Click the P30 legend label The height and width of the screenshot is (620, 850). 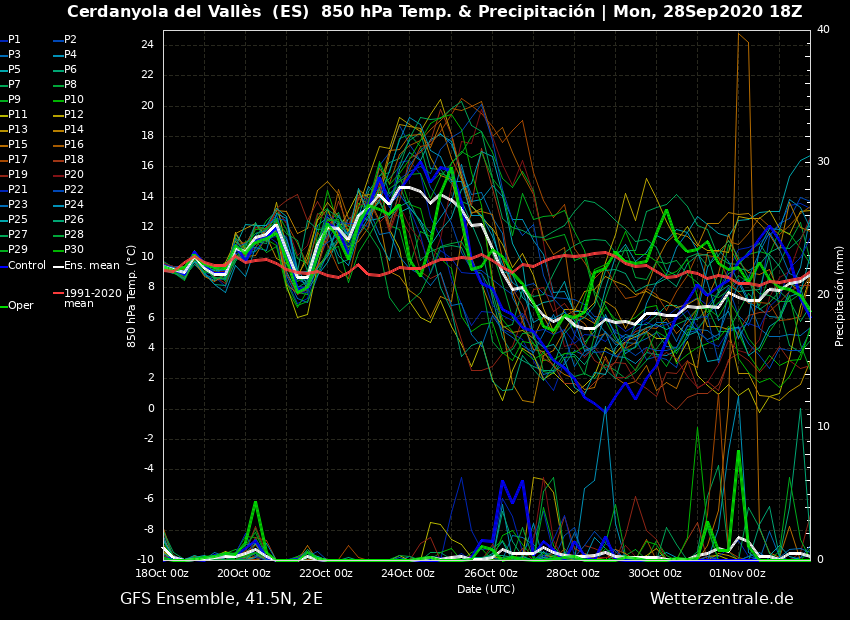point(74,250)
